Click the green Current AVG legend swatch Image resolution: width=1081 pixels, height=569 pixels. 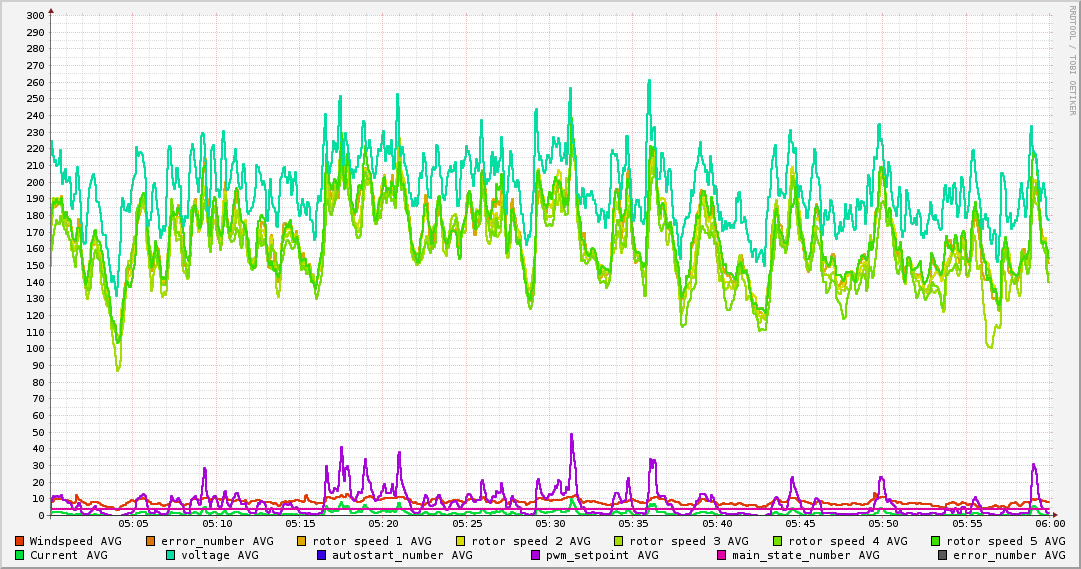19,555
